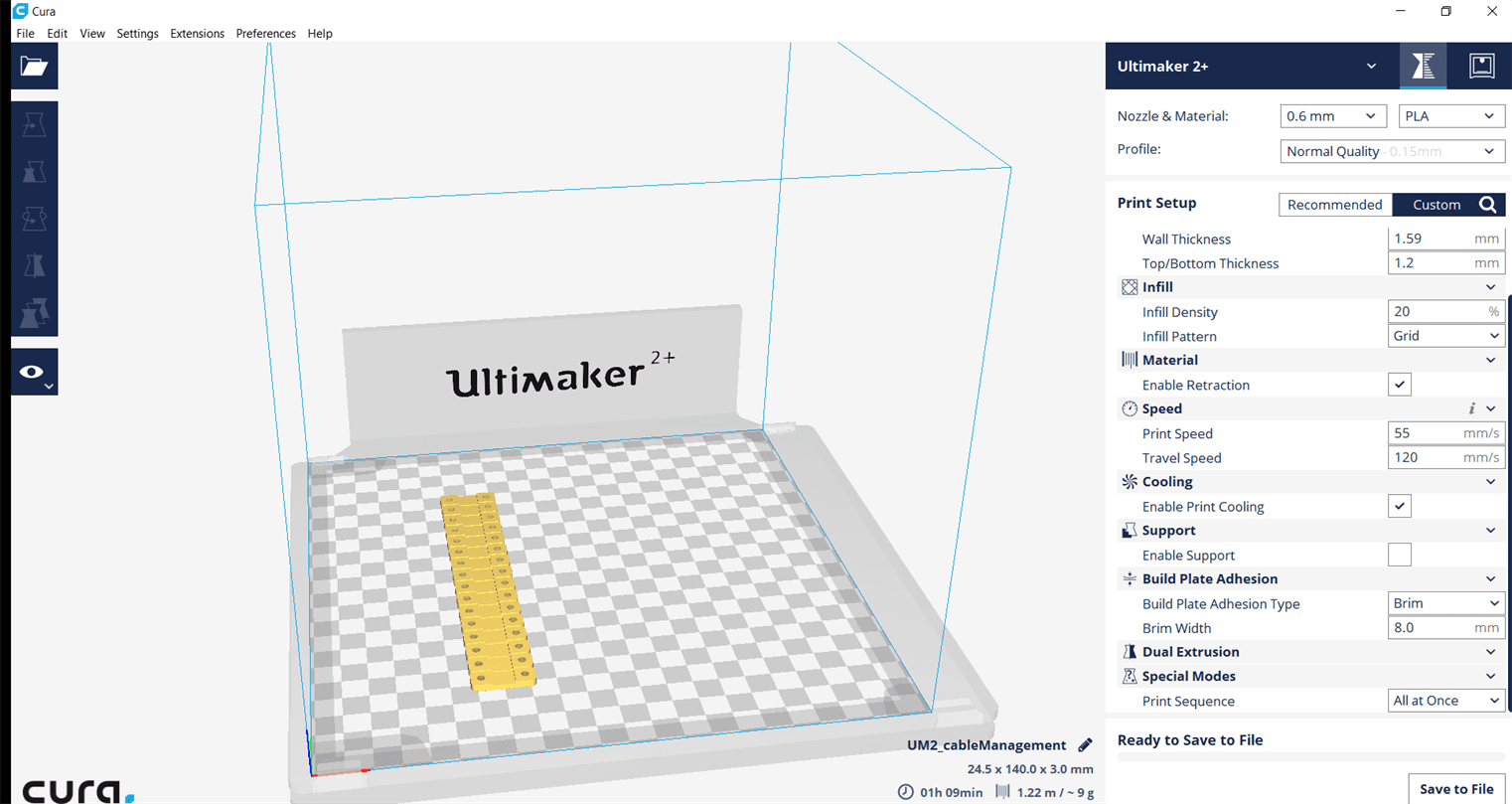Select the Rotate tool in sidebar
The width and height of the screenshot is (1512, 804).
[x=34, y=219]
